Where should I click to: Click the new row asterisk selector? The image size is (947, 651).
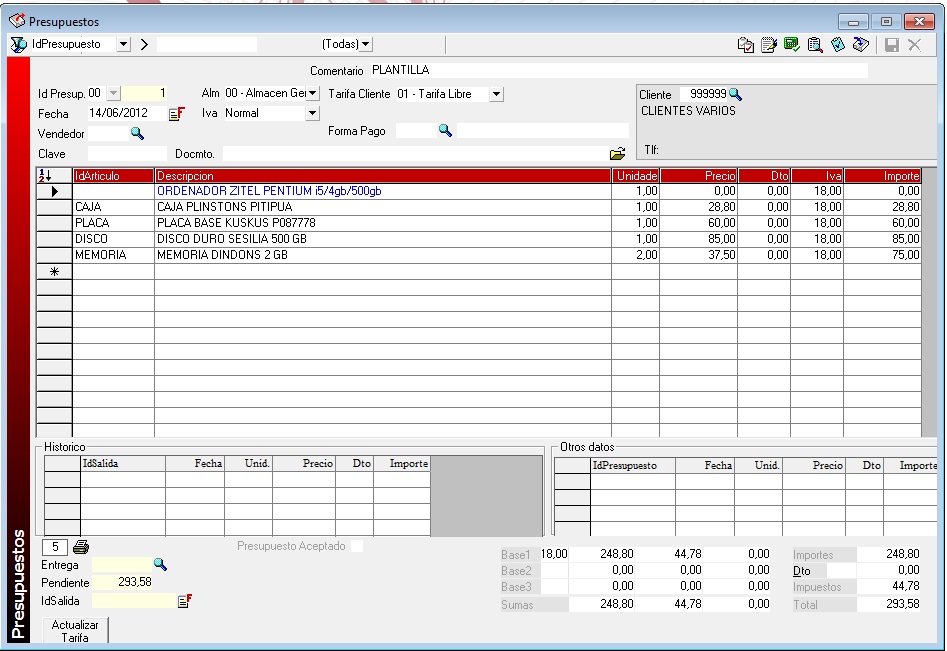tap(54, 272)
